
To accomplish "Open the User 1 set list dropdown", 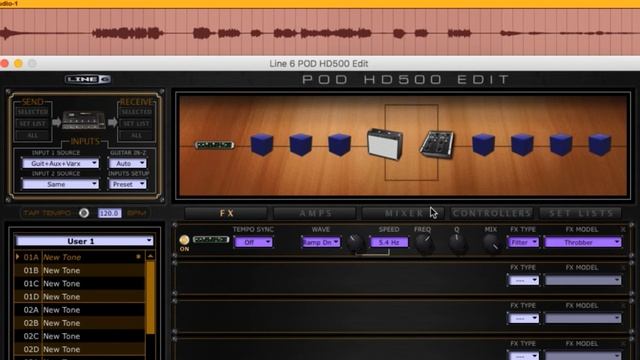I will (x=84, y=241).
